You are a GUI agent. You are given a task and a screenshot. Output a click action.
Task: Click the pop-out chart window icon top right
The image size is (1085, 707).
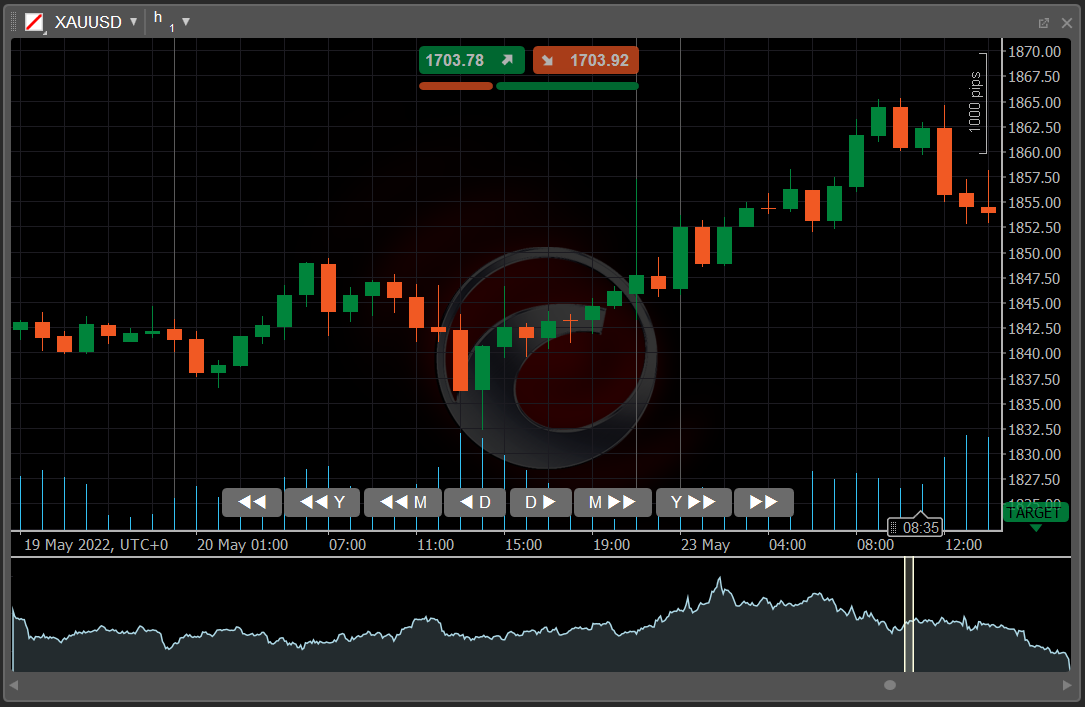point(1044,21)
